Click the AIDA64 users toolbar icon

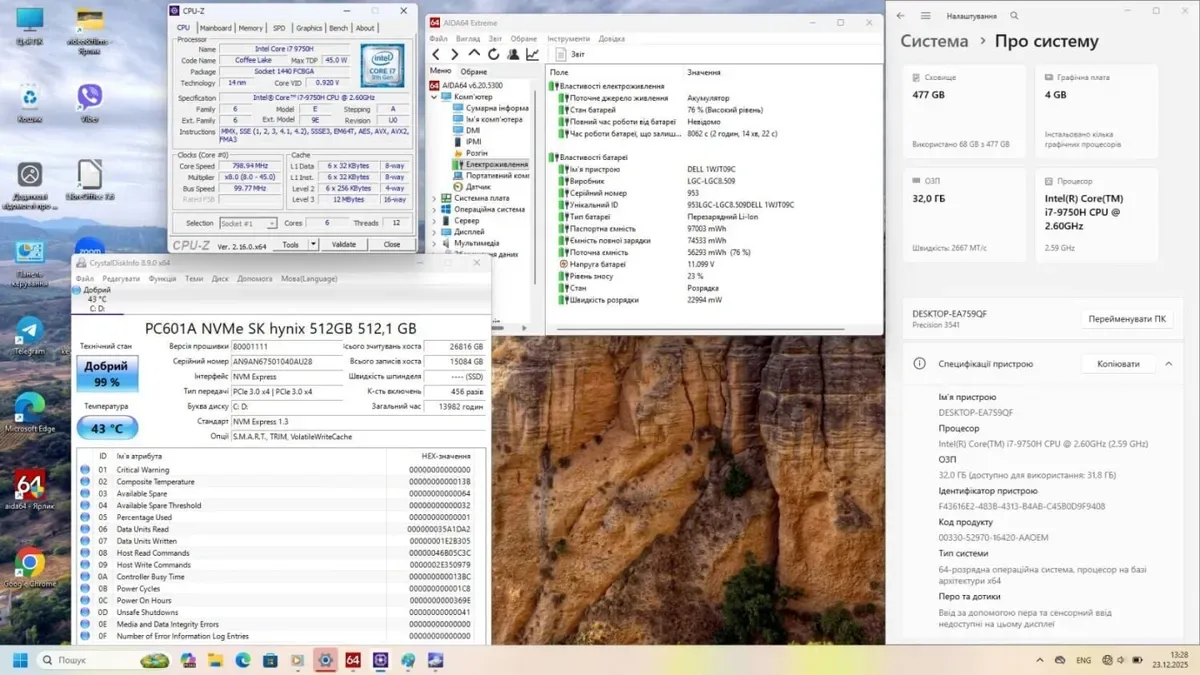pos(513,54)
